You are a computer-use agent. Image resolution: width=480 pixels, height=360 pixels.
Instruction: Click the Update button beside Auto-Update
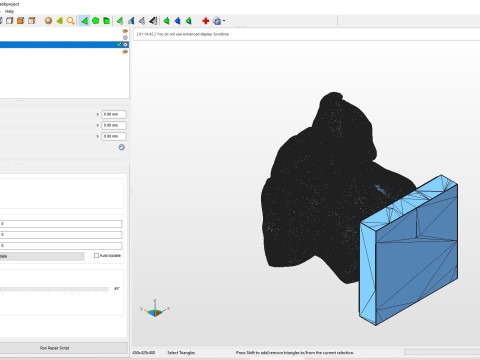(x=42, y=256)
